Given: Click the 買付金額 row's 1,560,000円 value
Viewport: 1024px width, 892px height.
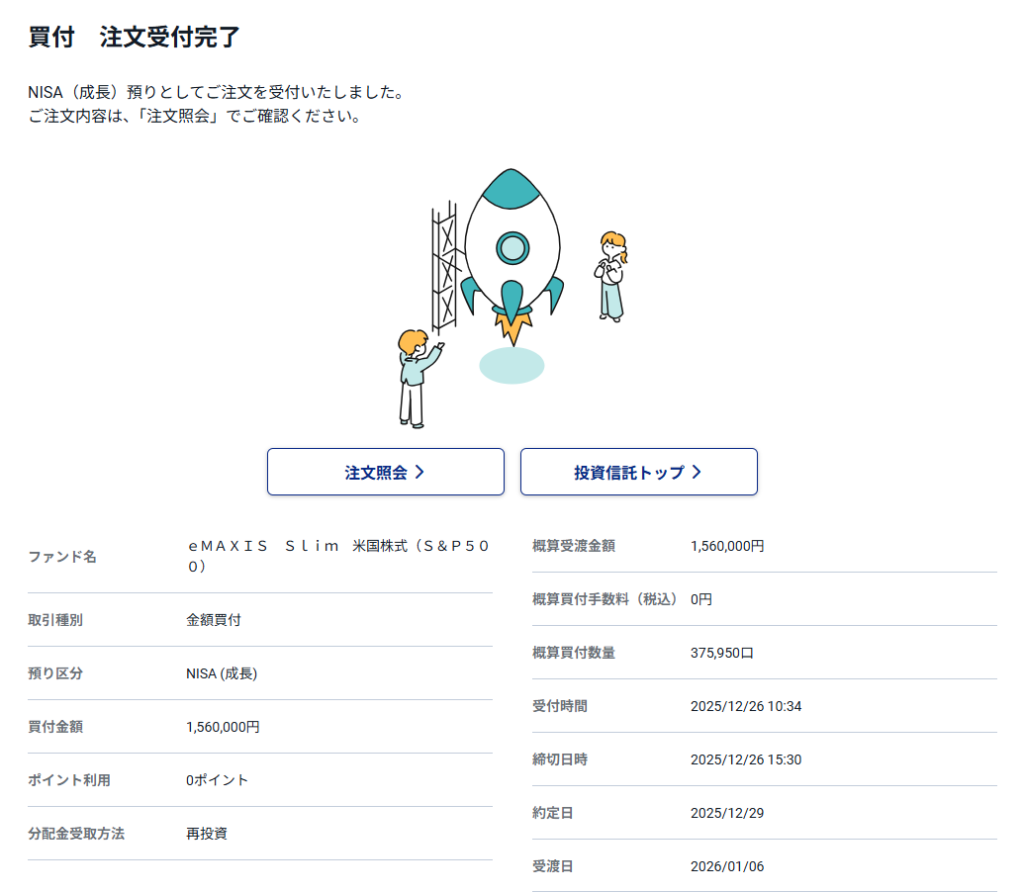Looking at the screenshot, I should point(222,727).
